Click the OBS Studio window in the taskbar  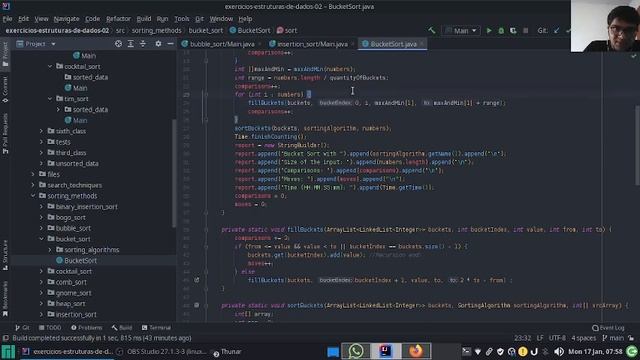[x=161, y=351]
